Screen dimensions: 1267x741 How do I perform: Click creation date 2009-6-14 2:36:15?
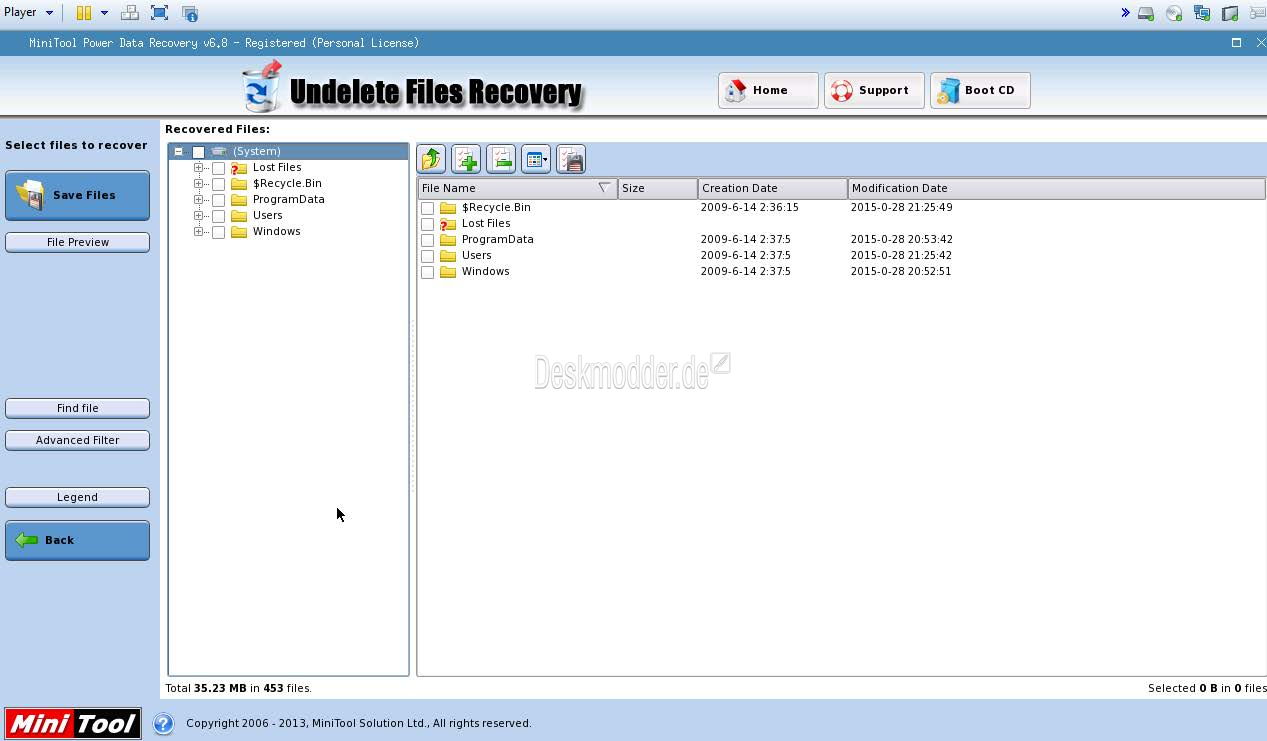749,207
